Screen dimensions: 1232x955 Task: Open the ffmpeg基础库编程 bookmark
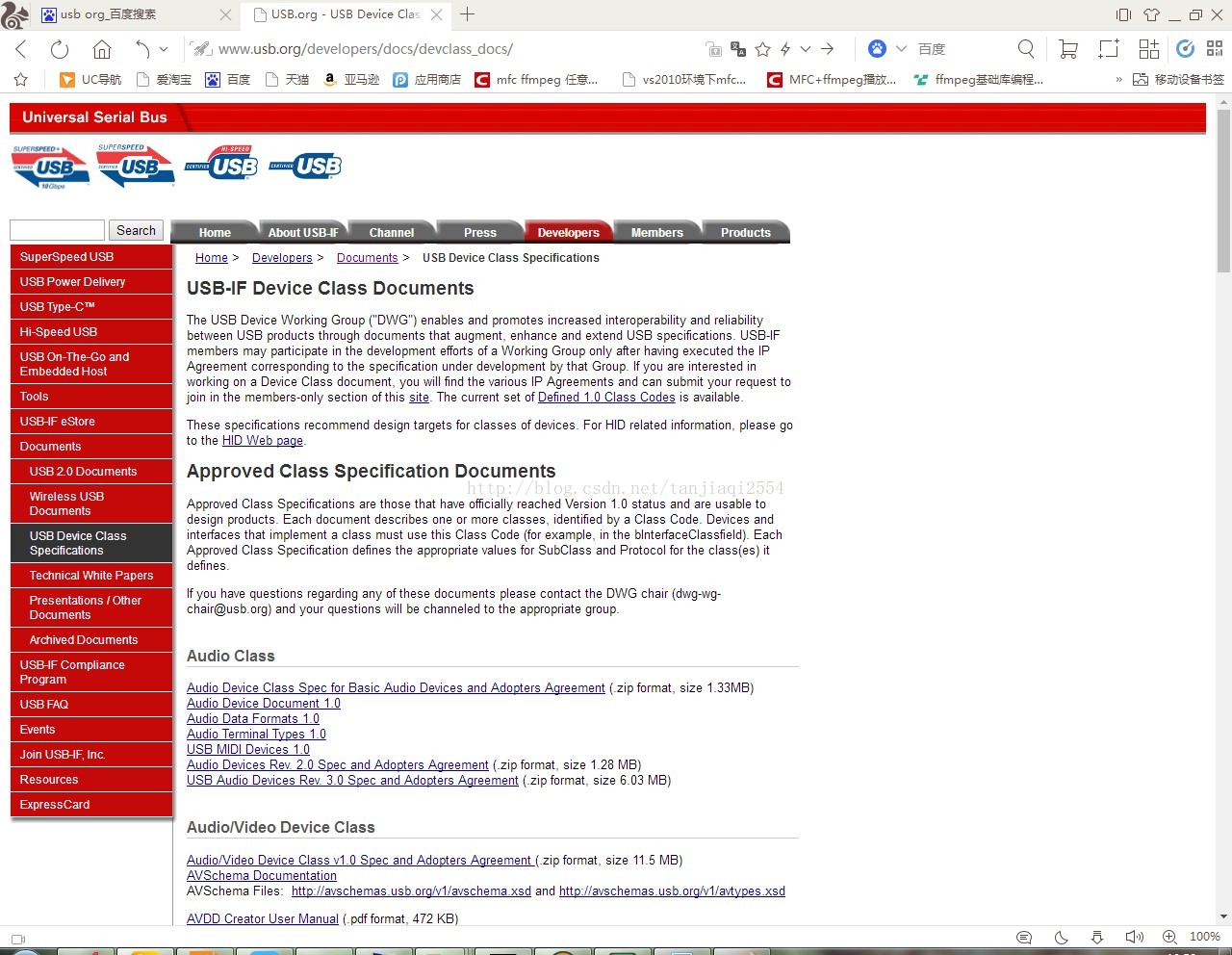click(979, 80)
